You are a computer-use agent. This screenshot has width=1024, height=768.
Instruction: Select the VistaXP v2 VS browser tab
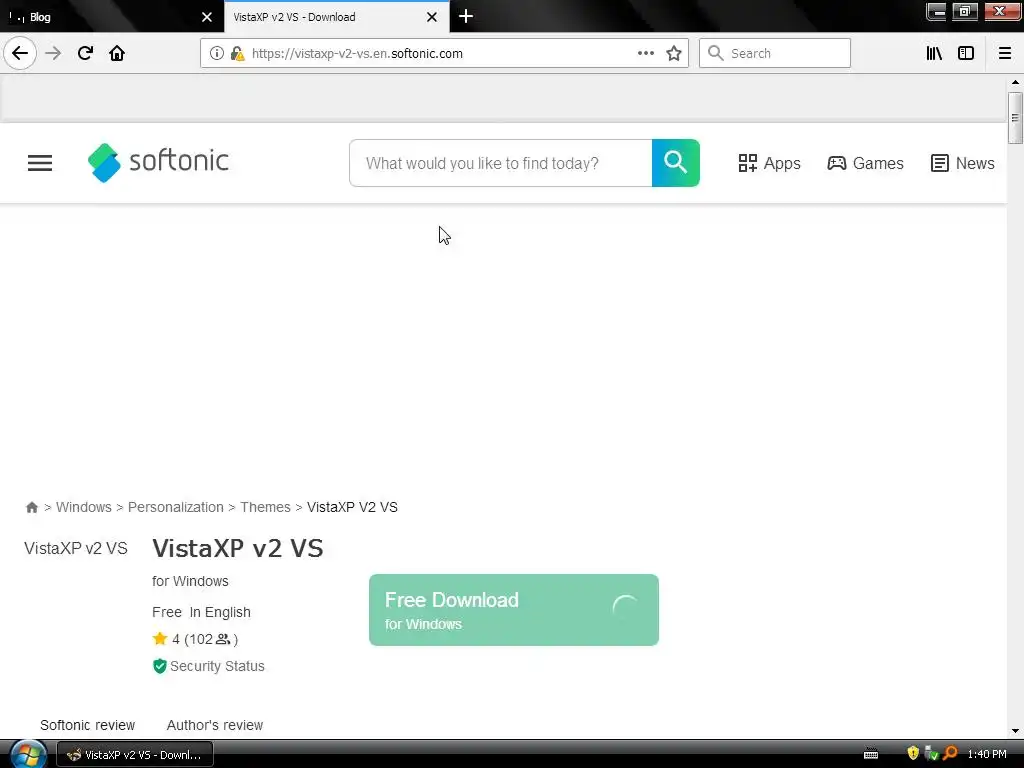click(x=336, y=17)
